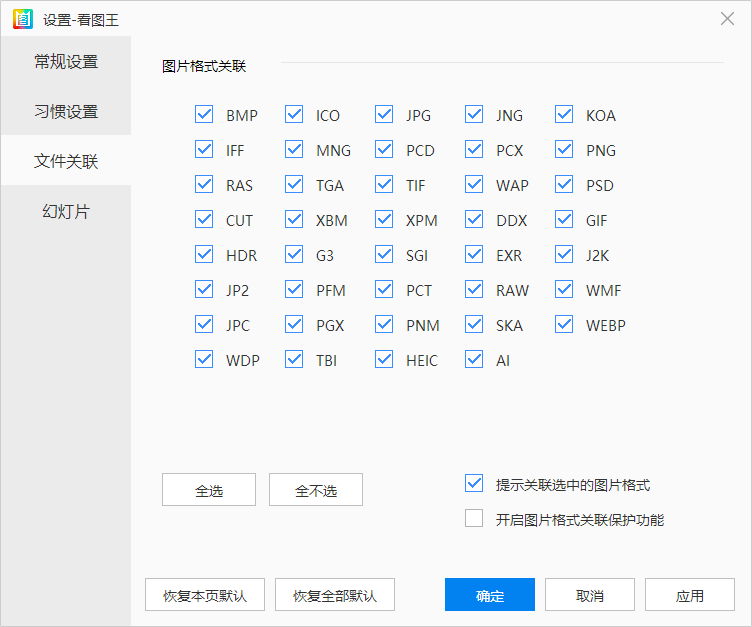Apply settings with 应用 button
Image resolution: width=752 pixels, height=627 pixels.
(x=690, y=595)
